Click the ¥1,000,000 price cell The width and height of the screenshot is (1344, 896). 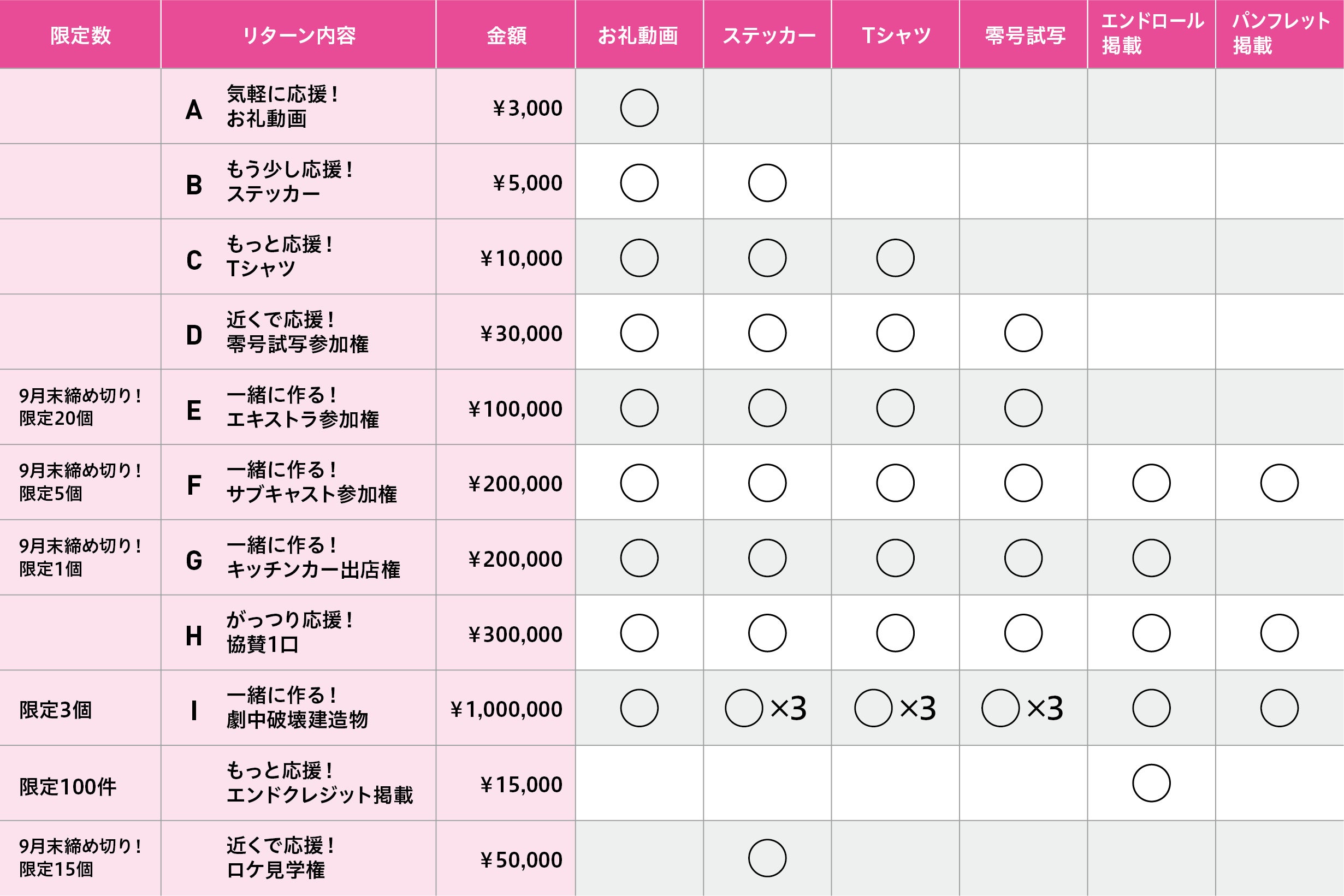tap(506, 709)
